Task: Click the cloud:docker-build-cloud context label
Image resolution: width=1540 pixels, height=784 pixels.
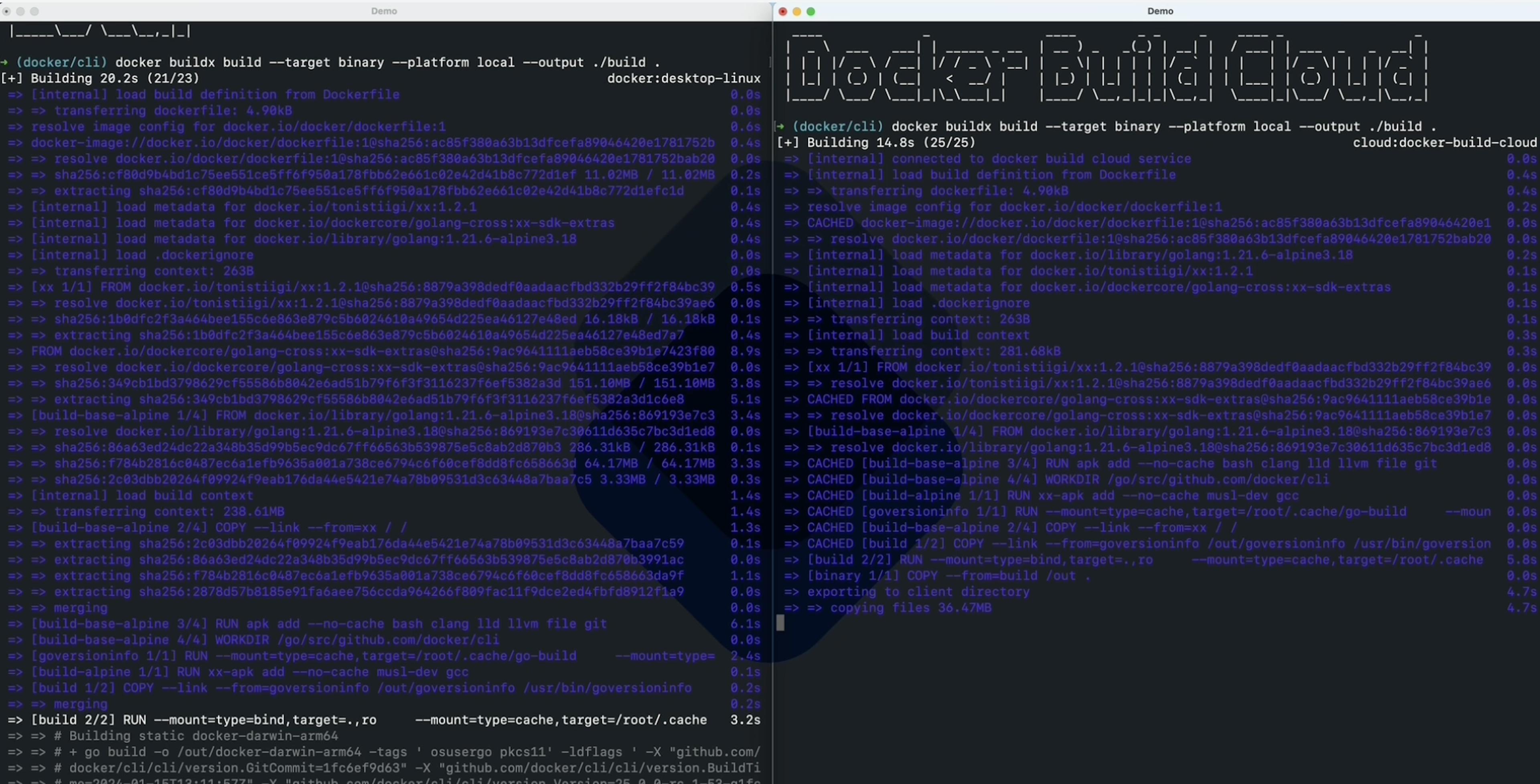Action: [1444, 143]
